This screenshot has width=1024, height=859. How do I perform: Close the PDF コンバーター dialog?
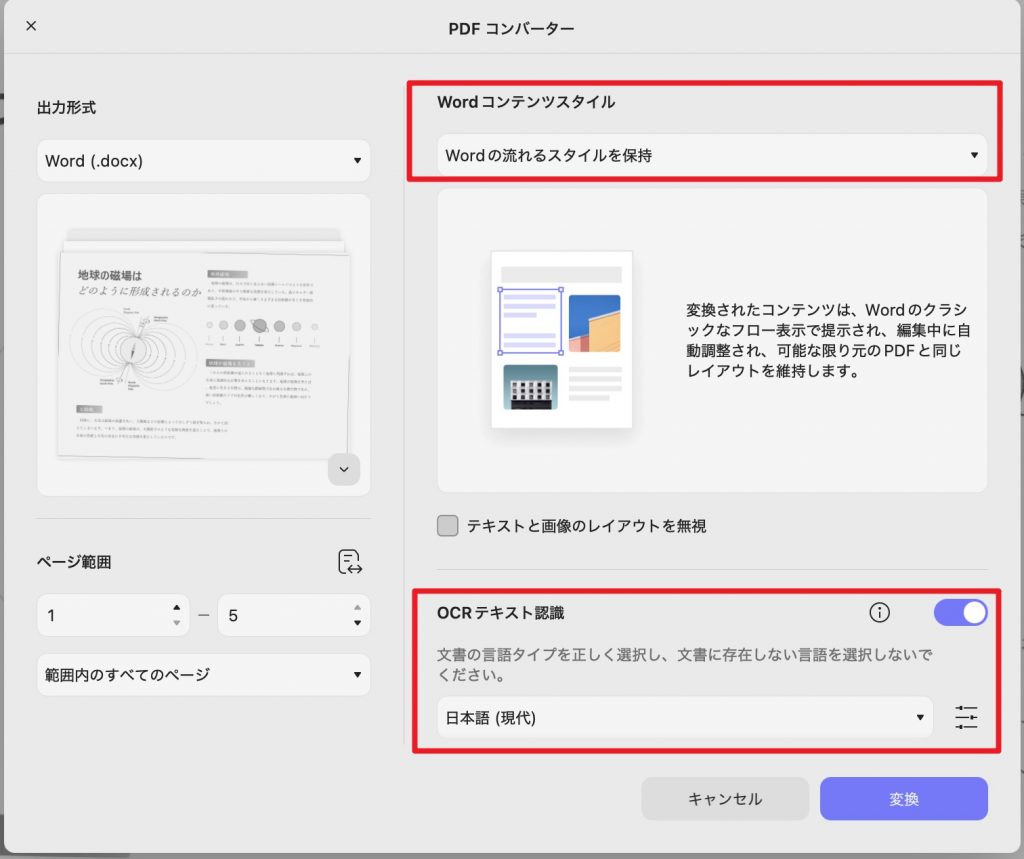click(31, 25)
